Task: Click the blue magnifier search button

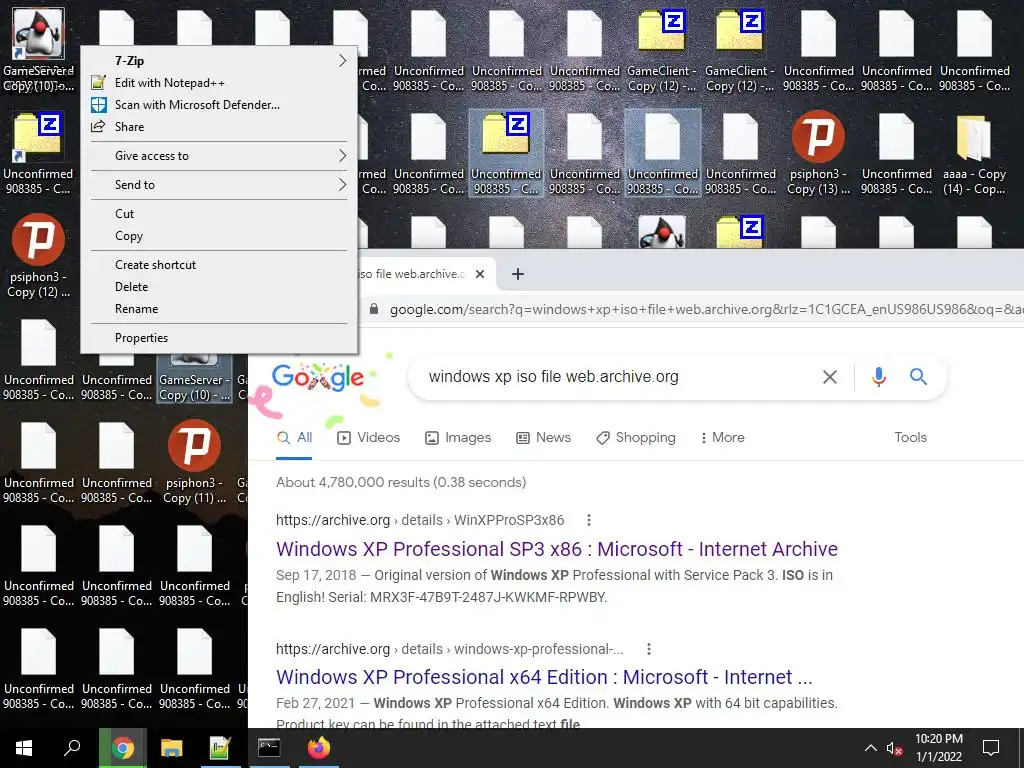Action: click(x=918, y=377)
